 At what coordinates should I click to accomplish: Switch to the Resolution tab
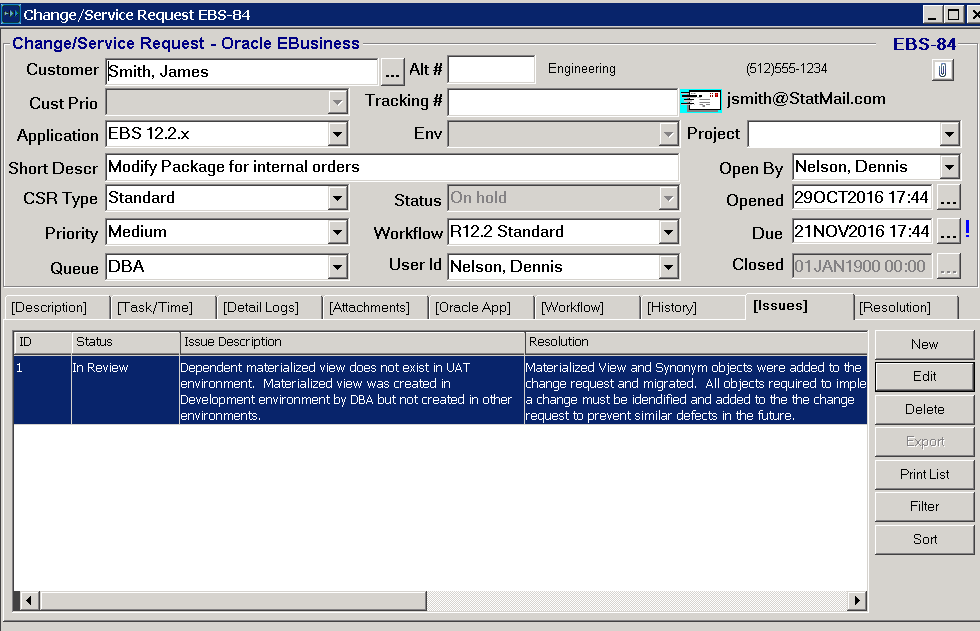click(x=906, y=307)
